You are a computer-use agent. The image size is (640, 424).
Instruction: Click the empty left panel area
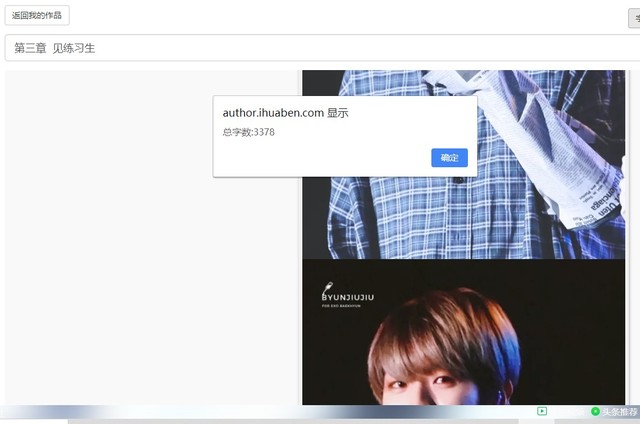pyautogui.click(x=150, y=250)
